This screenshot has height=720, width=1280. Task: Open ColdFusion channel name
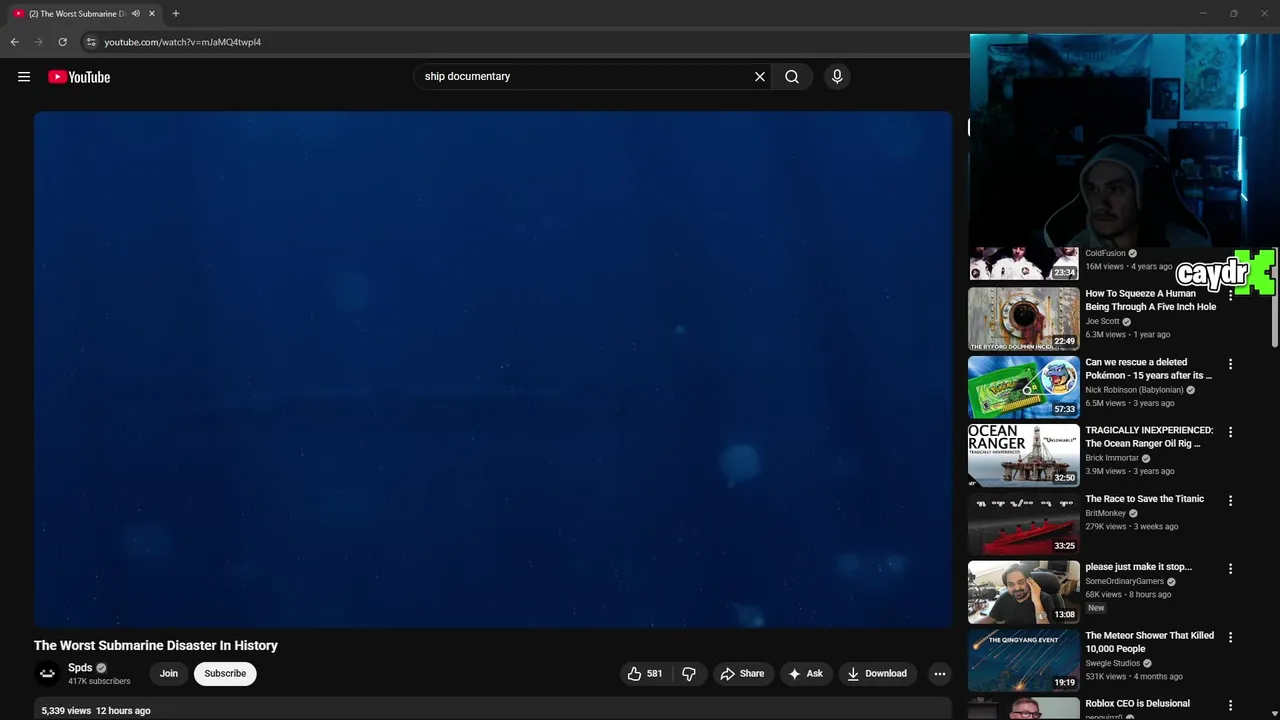[x=1106, y=253]
